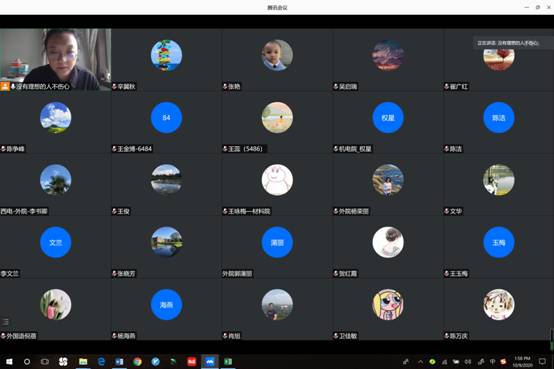Click the orange host badge on video tile

pyautogui.click(x=5, y=86)
